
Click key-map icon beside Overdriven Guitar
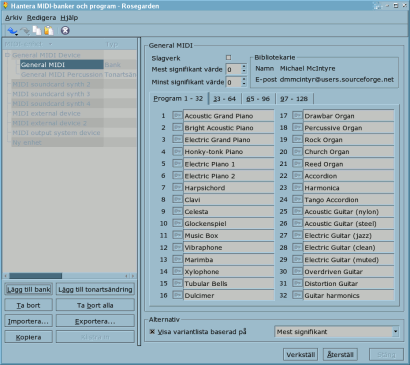297,271
